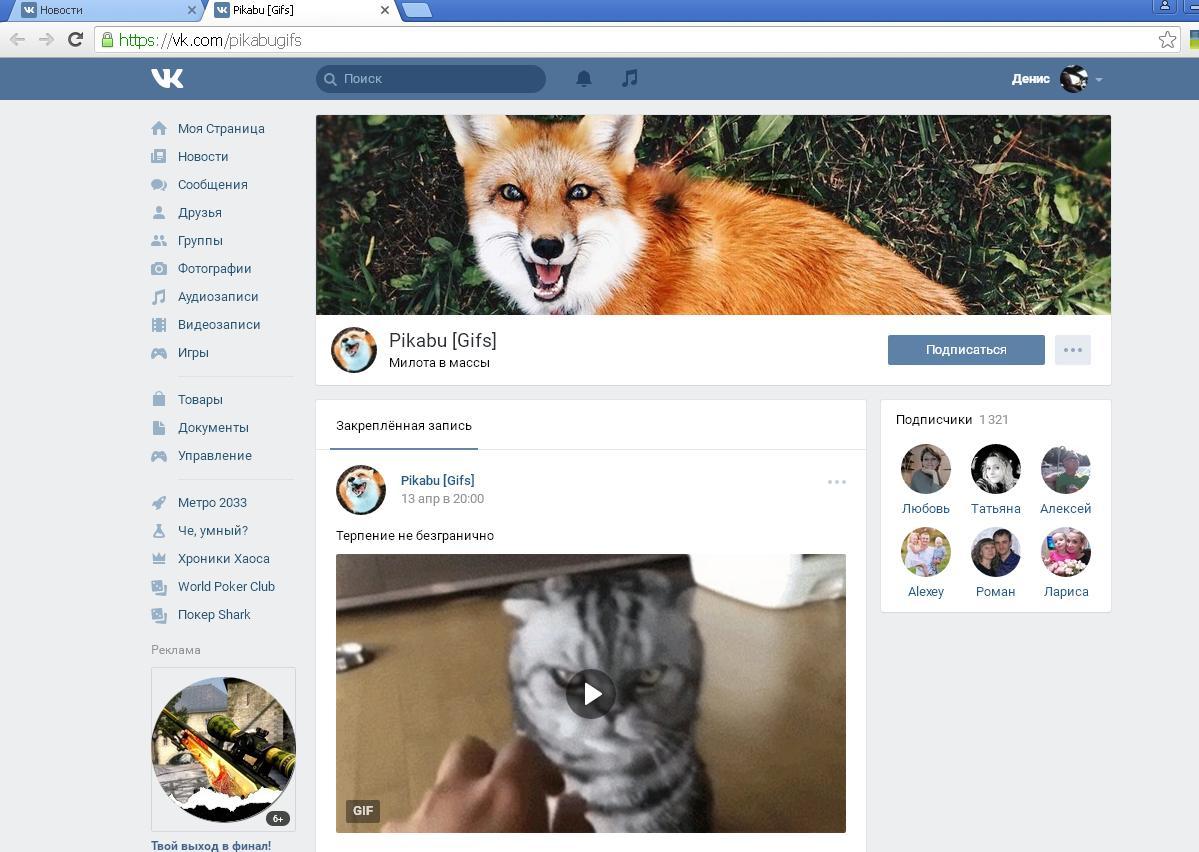Open subscriber Татьяна's profile
This screenshot has height=852, width=1199.
pyautogui.click(x=996, y=469)
